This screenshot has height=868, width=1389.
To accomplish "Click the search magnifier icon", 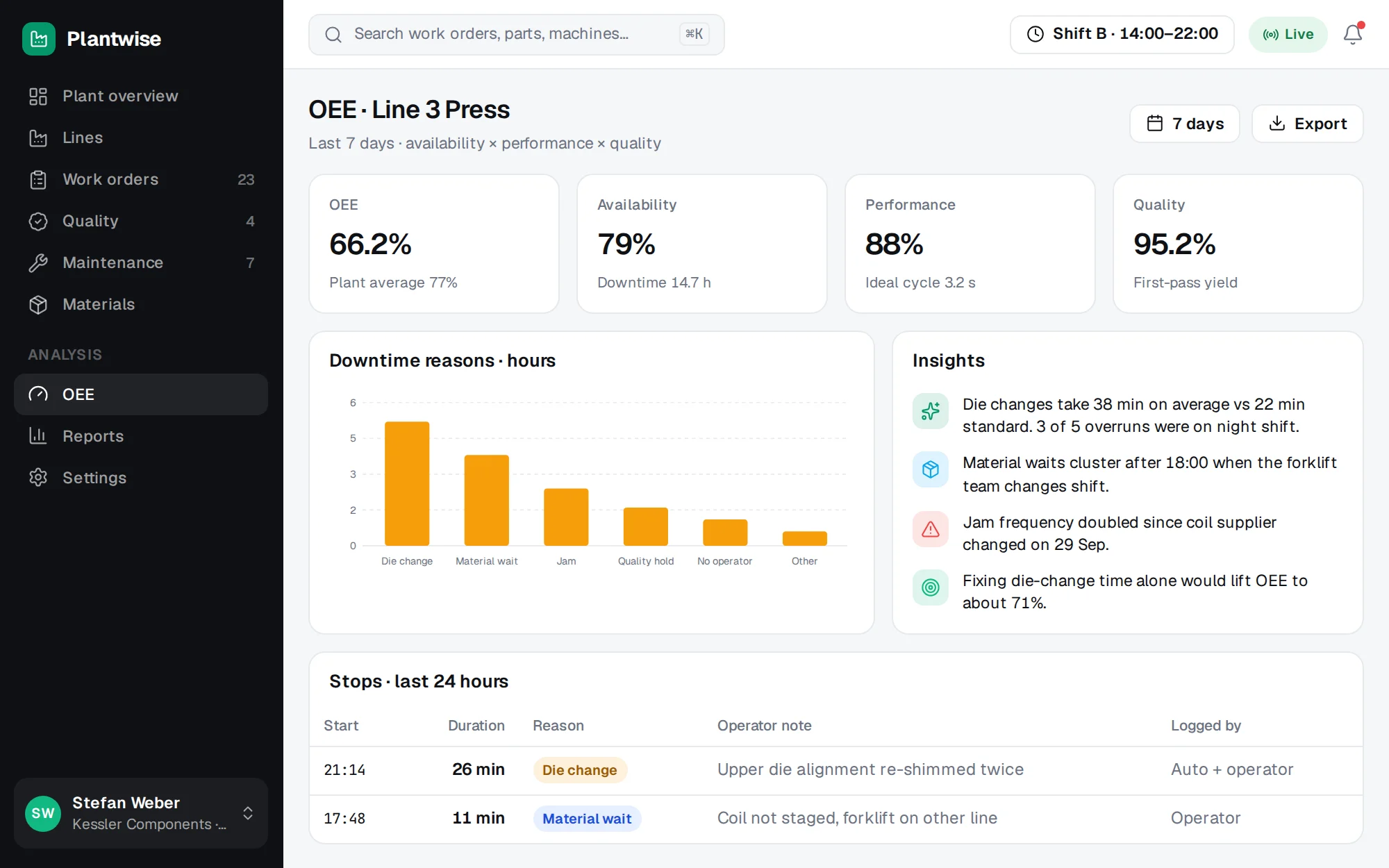I will (333, 35).
